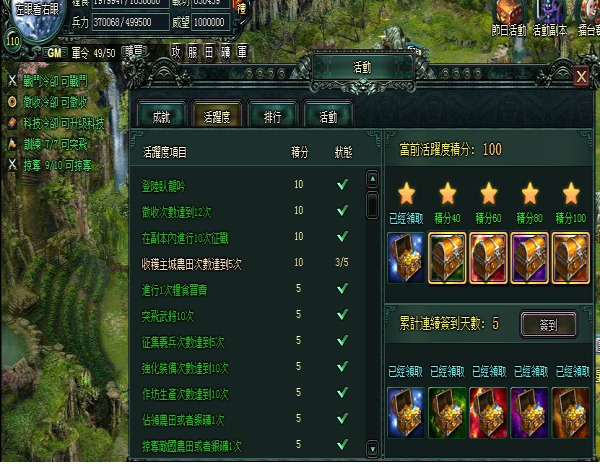This screenshot has width=600, height=473.
Task: Click the activity list scrollbar thumb
Action: [372, 205]
